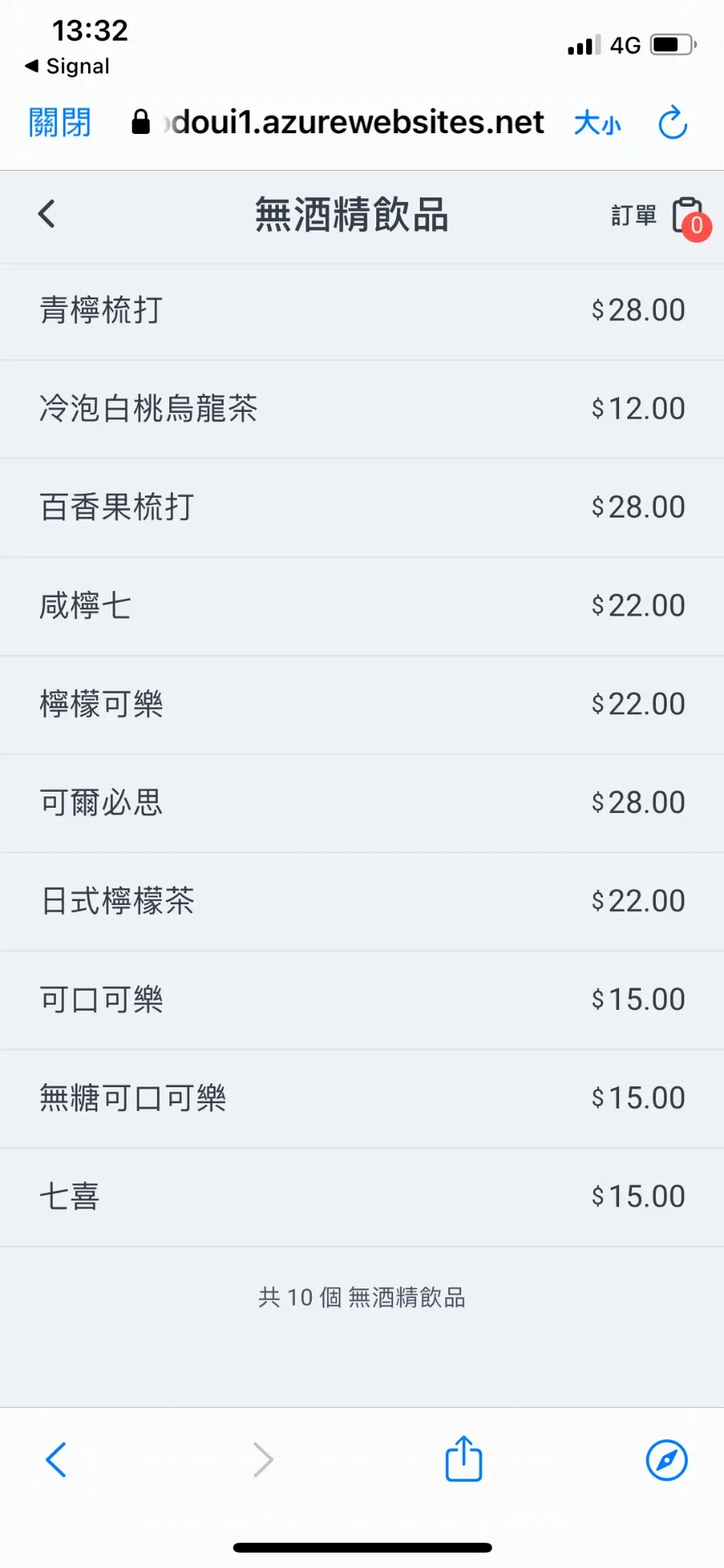This screenshot has height=1568, width=724.
Task: Choose the 百香果梳打 item
Action: [x=362, y=508]
